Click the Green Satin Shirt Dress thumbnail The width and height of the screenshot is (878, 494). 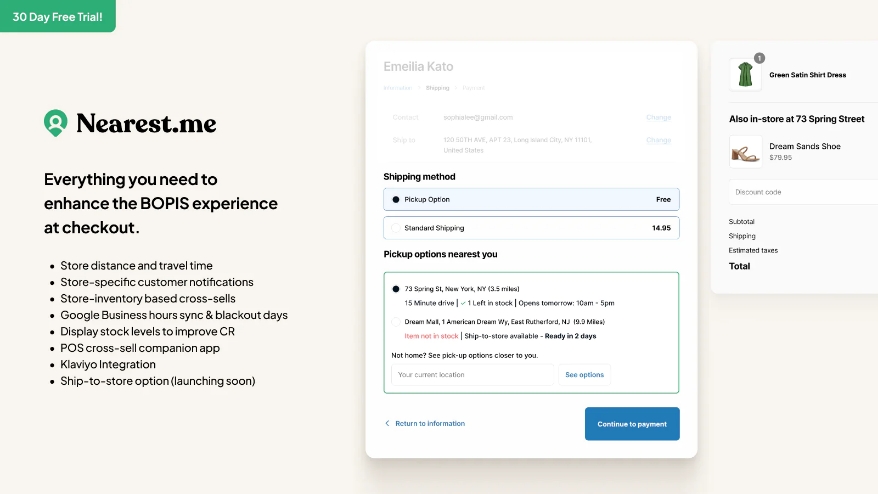(745, 75)
